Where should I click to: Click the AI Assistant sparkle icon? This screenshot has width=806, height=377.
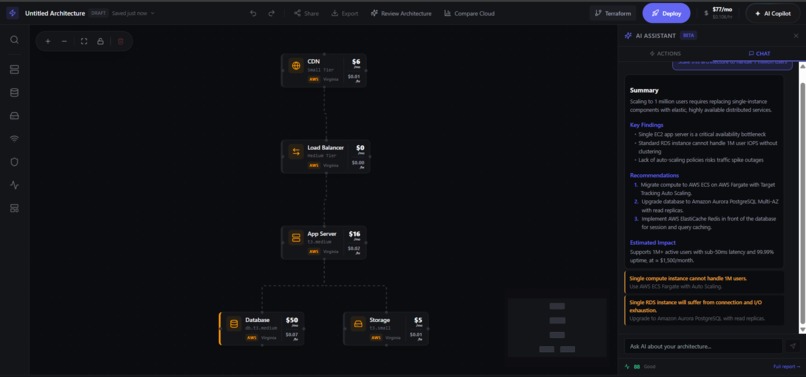pyautogui.click(x=628, y=36)
